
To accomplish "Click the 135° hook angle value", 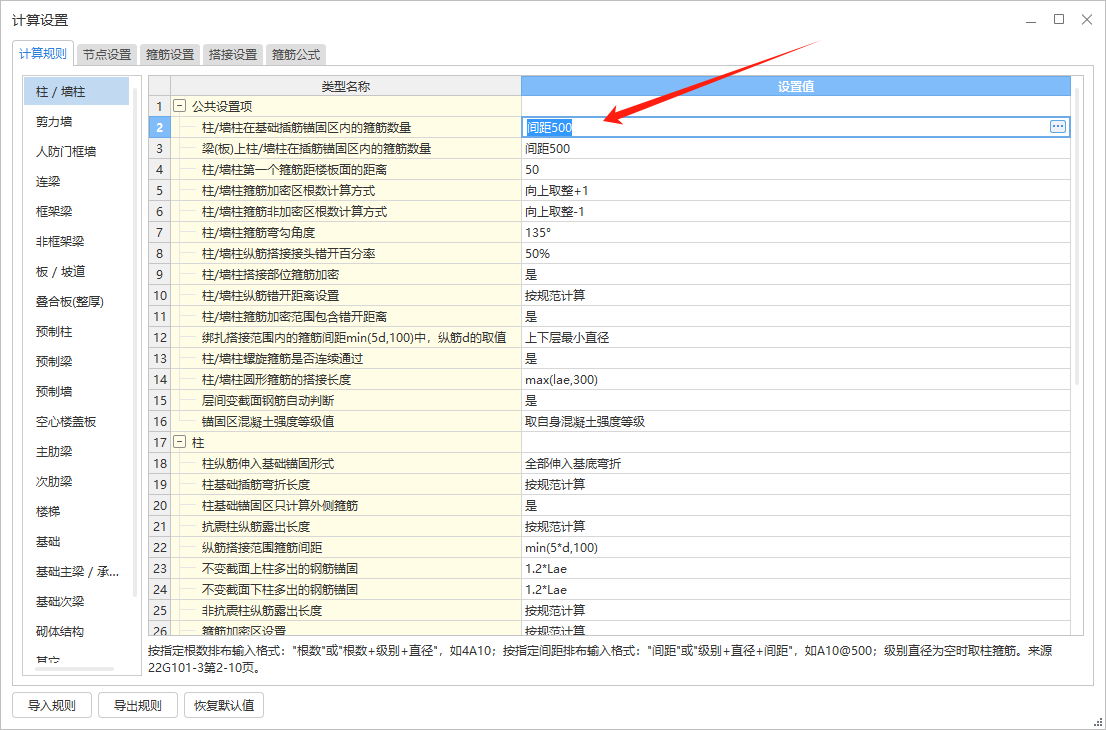I will pos(796,232).
